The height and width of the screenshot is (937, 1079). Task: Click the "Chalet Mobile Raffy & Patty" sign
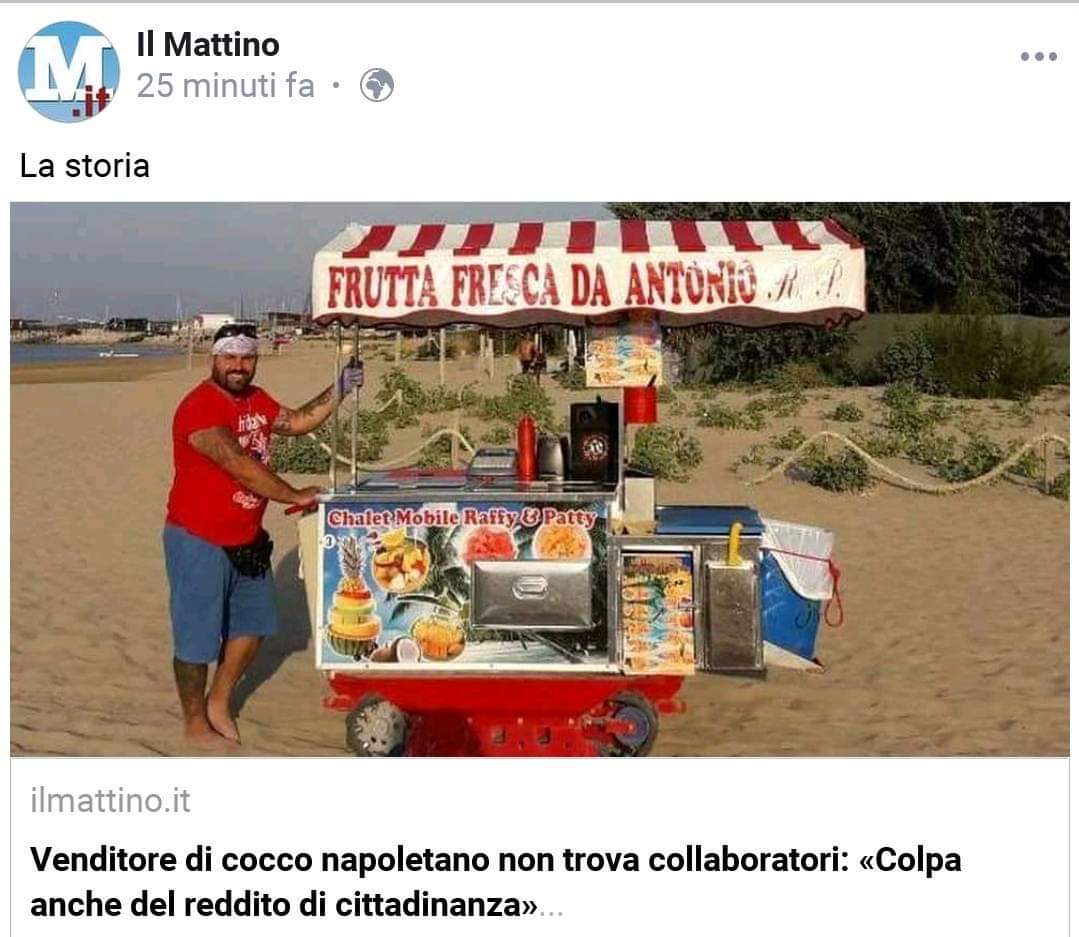click(x=462, y=517)
